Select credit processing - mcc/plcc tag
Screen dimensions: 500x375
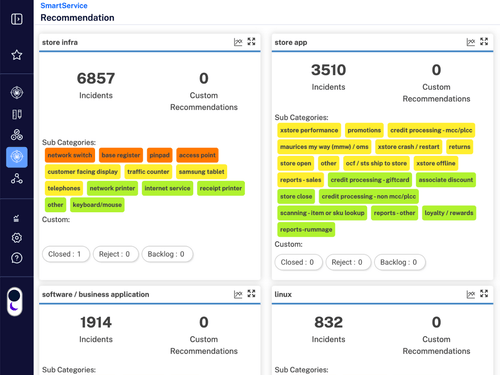[431, 130]
